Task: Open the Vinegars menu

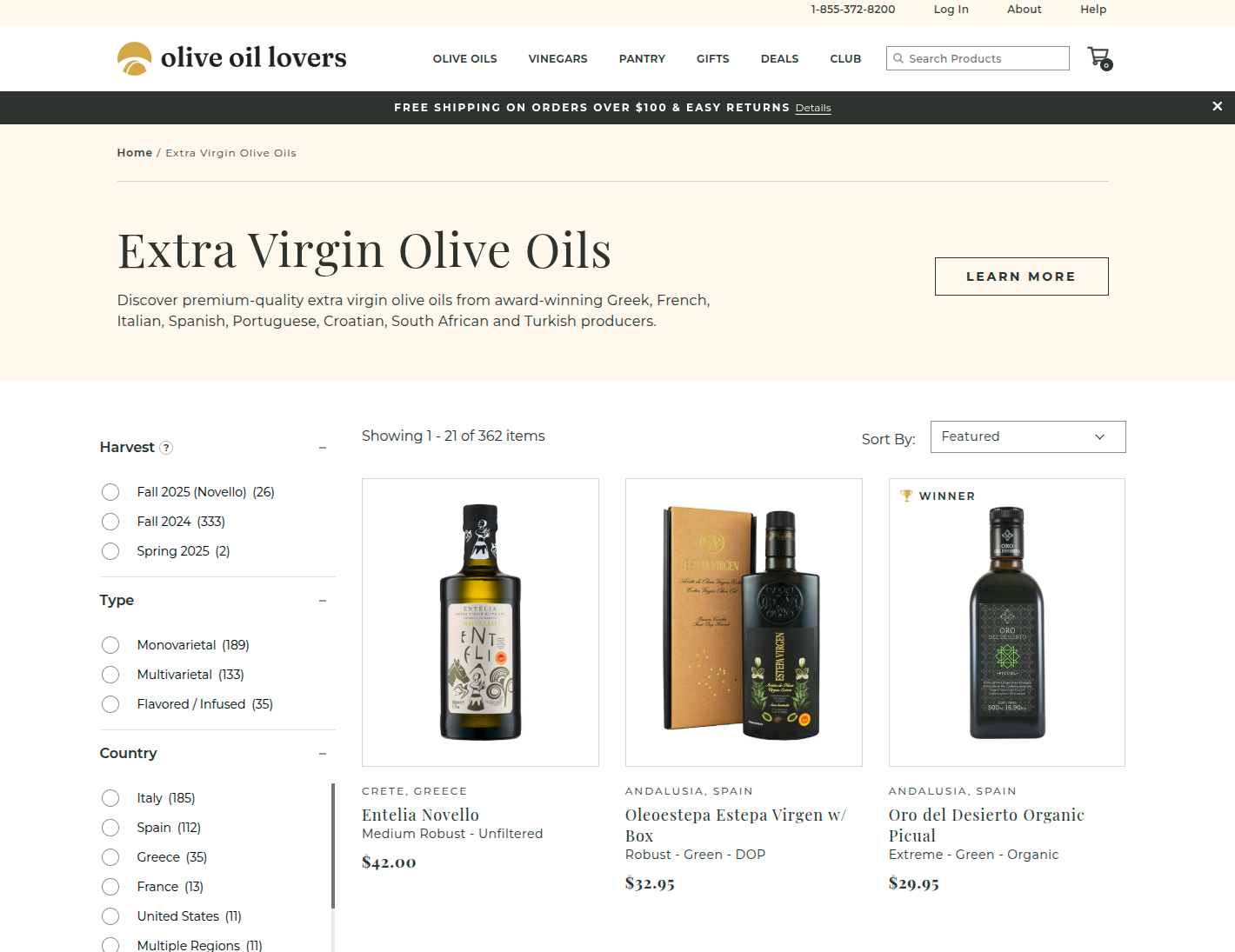Action: [558, 59]
